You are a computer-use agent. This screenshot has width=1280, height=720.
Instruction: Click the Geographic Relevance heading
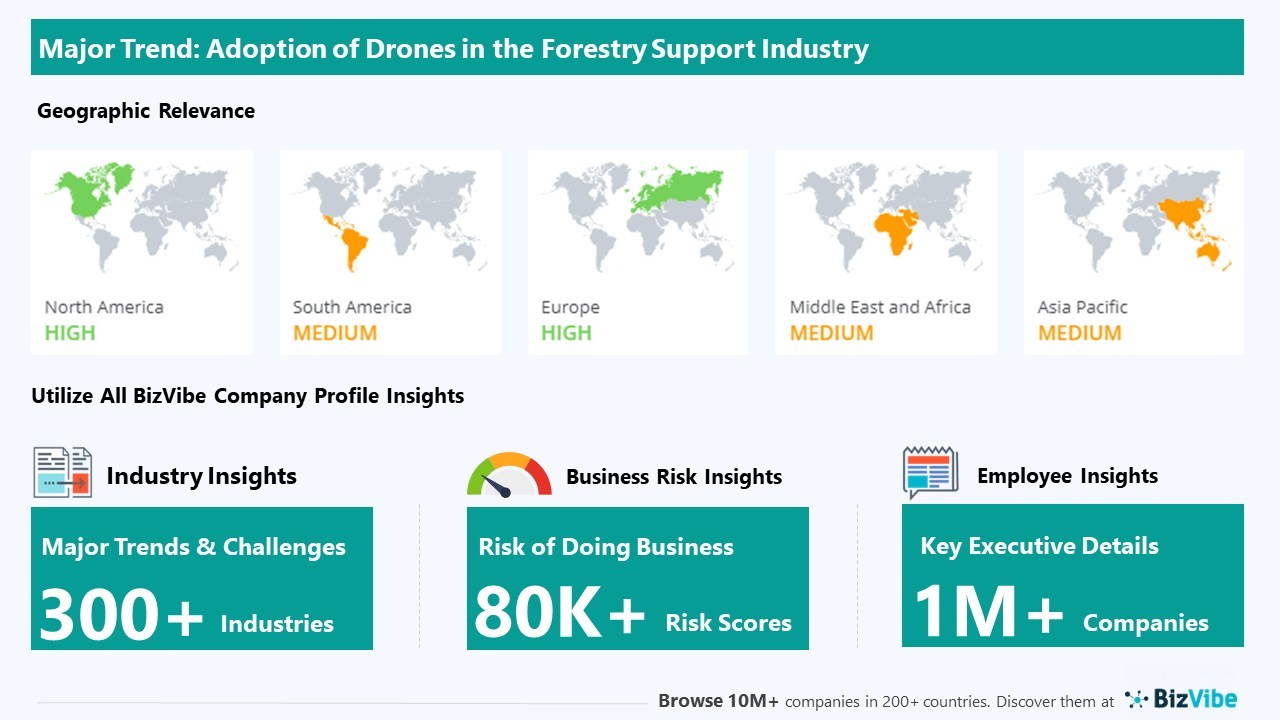(x=146, y=111)
